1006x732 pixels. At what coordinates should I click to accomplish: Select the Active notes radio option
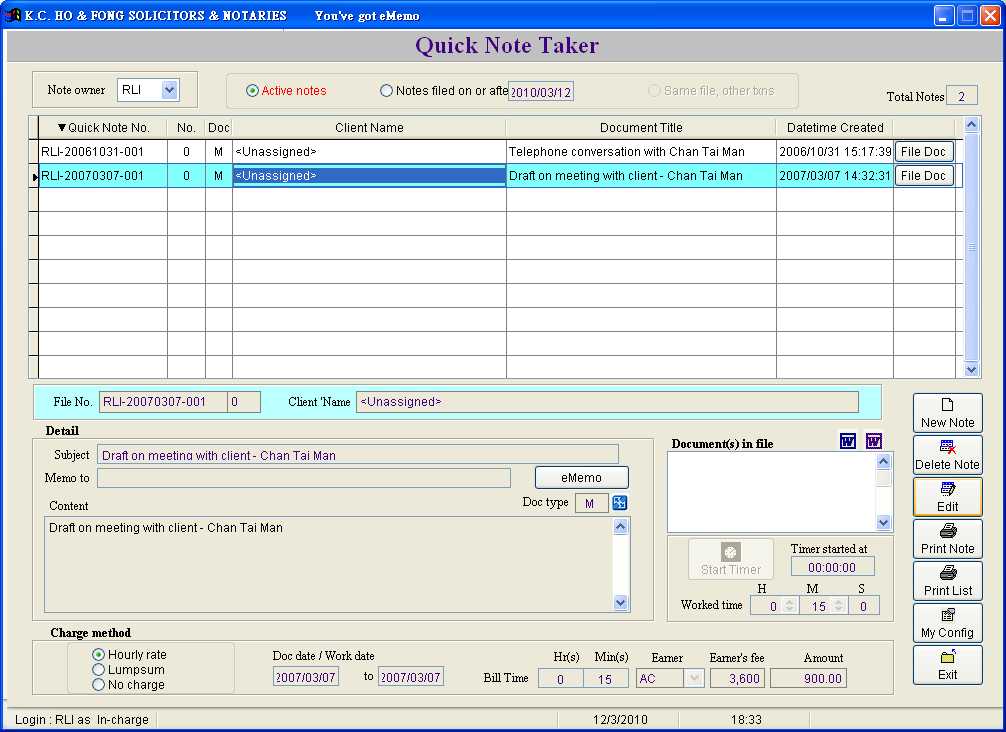(253, 91)
